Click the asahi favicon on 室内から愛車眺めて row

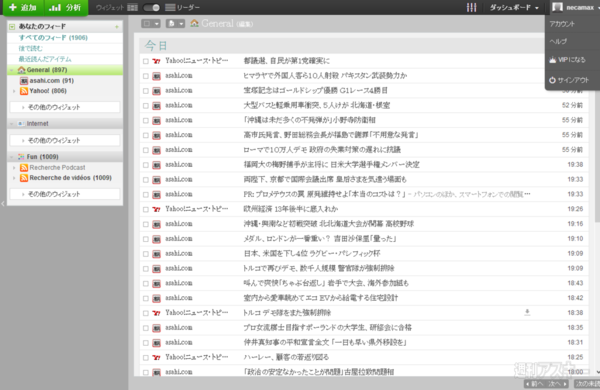(156, 299)
